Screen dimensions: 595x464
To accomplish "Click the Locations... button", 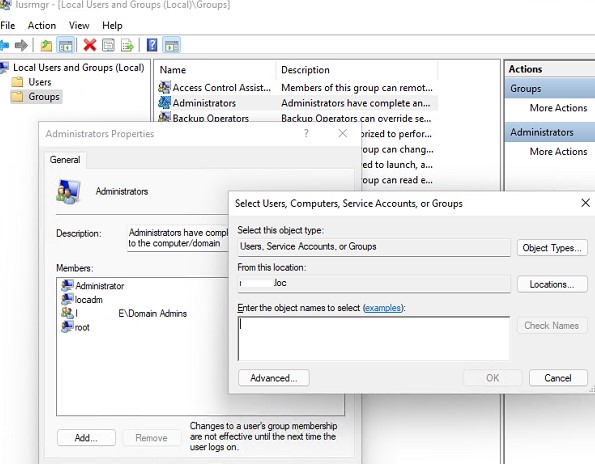I will tap(552, 284).
